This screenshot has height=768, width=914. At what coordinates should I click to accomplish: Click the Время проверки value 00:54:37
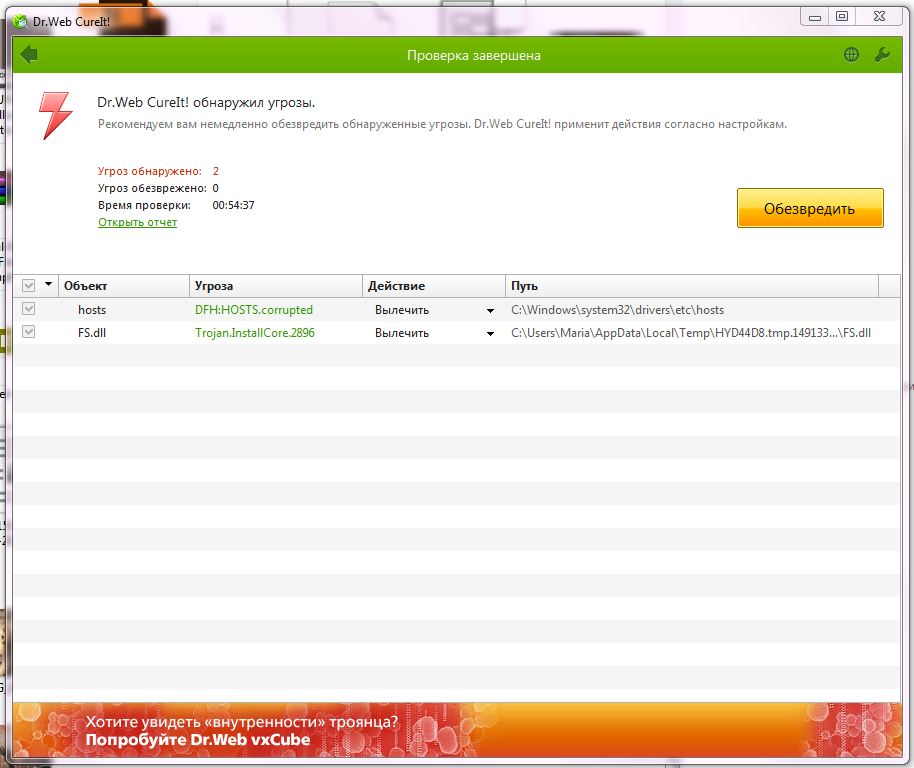point(233,205)
